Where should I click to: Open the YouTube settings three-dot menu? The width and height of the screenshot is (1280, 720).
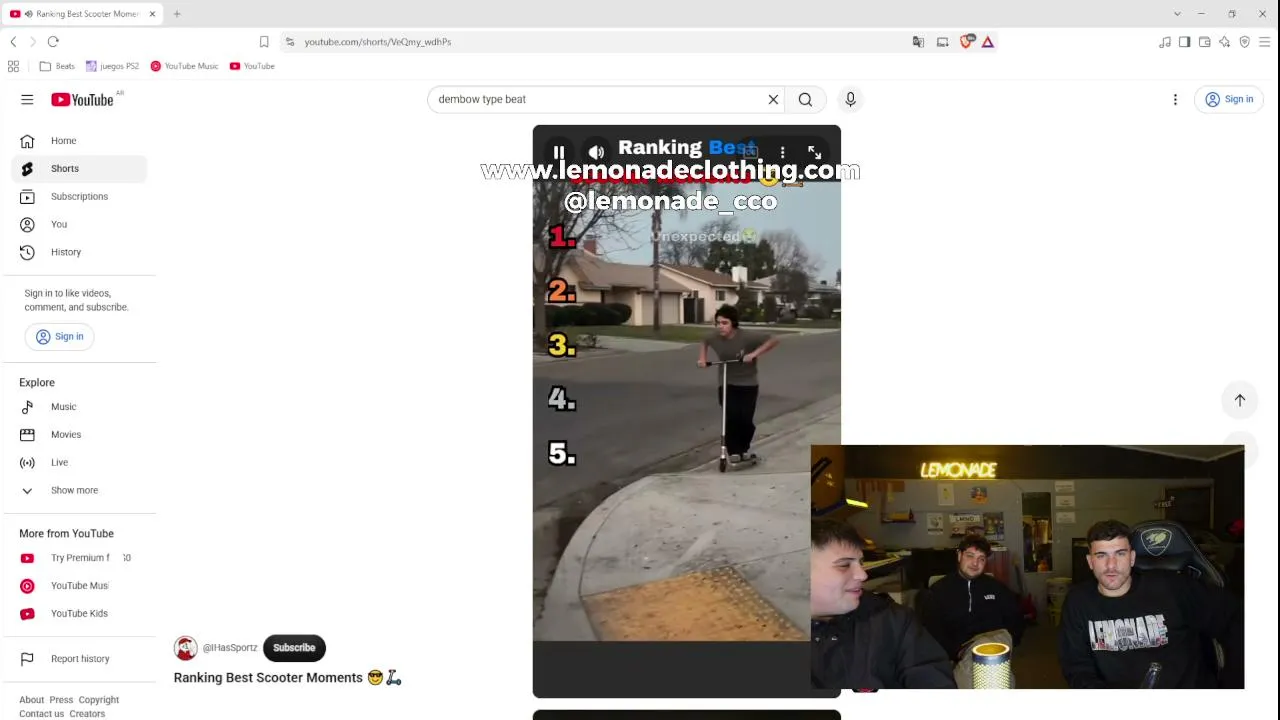click(x=1175, y=99)
